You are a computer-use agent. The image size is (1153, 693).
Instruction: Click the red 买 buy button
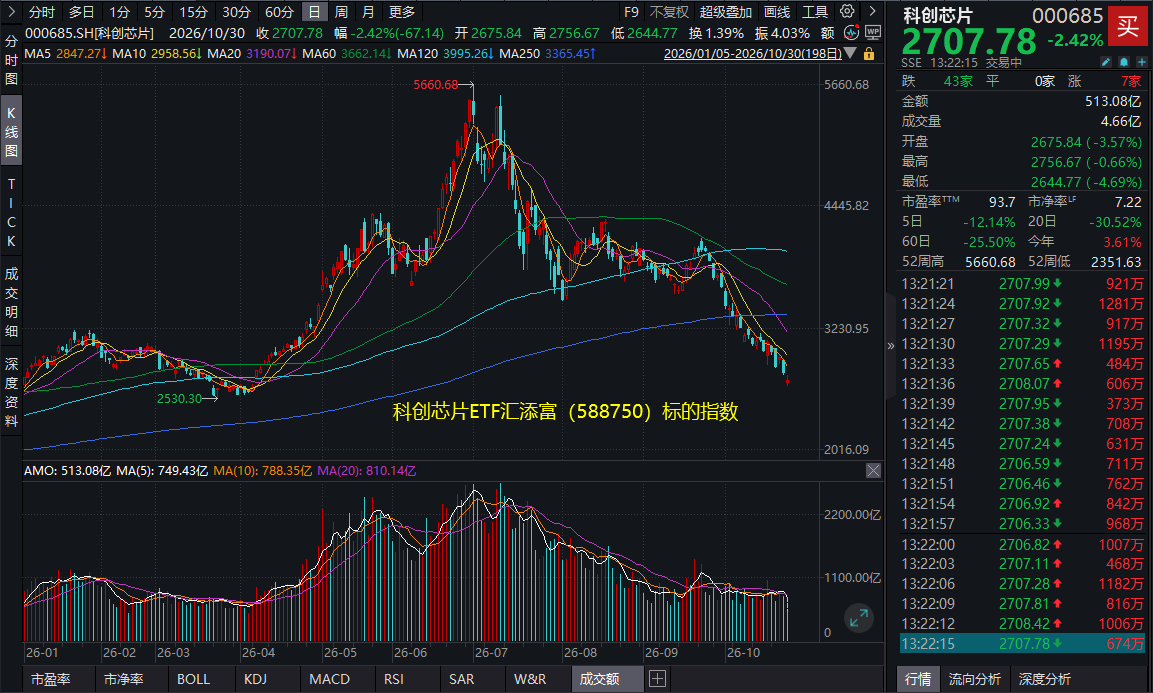point(1128,27)
